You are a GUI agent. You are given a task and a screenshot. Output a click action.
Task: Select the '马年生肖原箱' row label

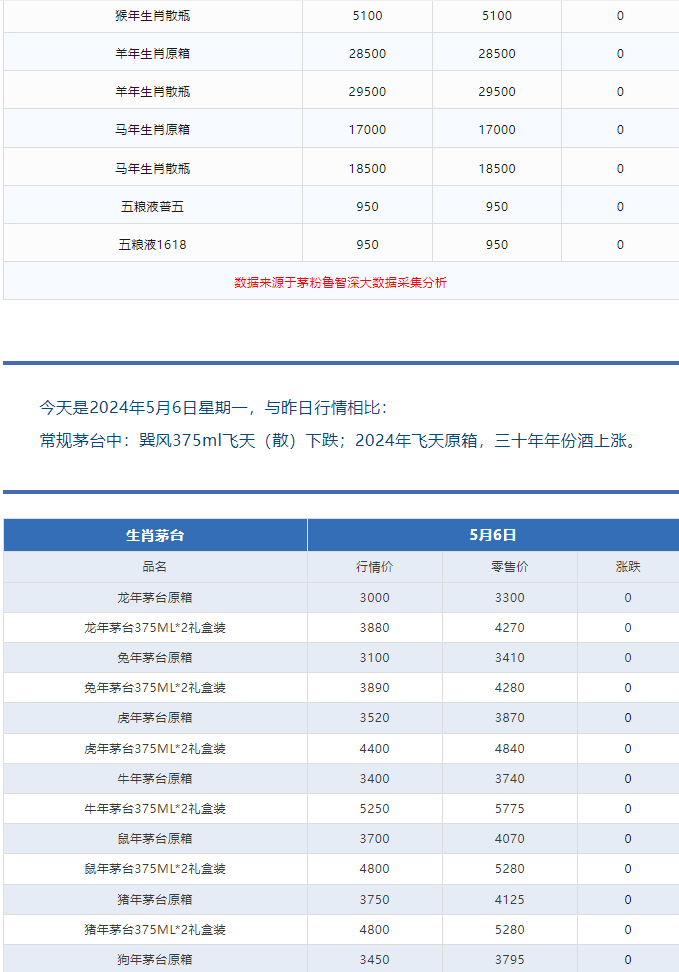(153, 130)
